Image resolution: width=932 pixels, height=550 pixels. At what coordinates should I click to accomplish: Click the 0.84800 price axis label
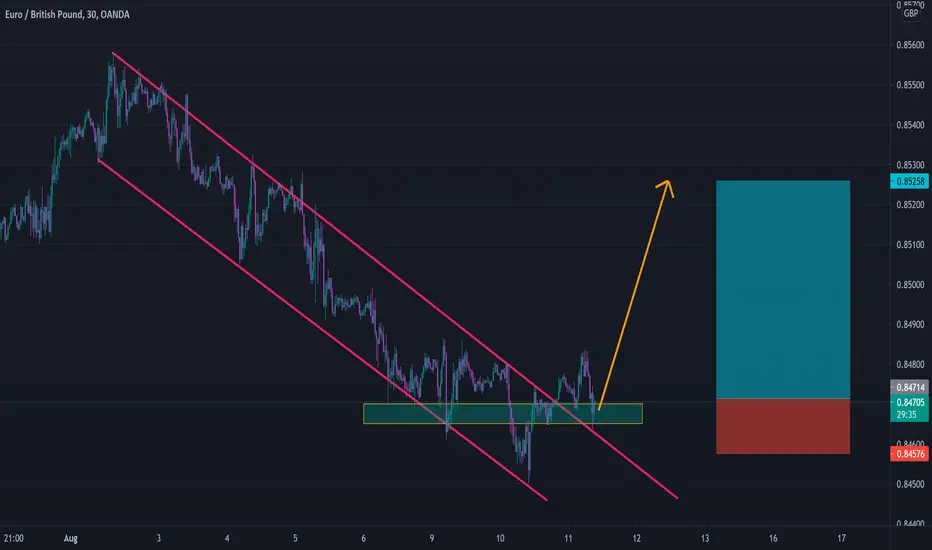[x=910, y=364]
